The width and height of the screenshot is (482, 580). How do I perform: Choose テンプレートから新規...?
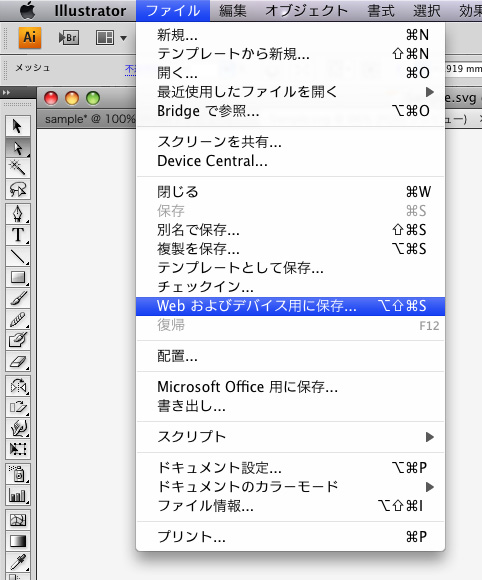pyautogui.click(x=290, y=54)
